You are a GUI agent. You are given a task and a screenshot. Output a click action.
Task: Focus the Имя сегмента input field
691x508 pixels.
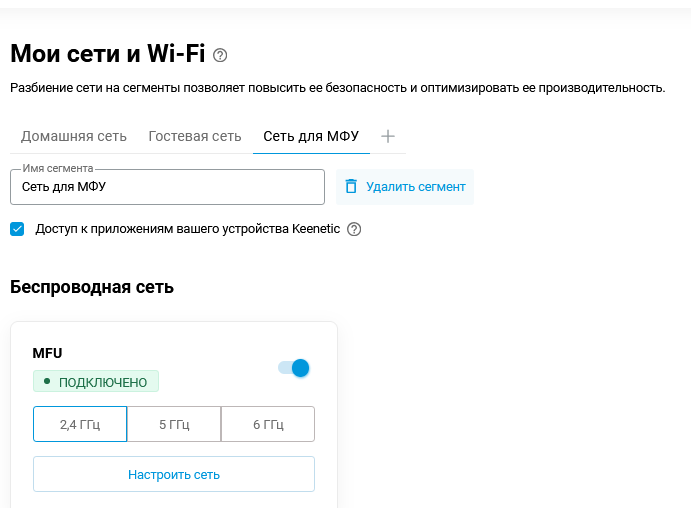click(167, 187)
